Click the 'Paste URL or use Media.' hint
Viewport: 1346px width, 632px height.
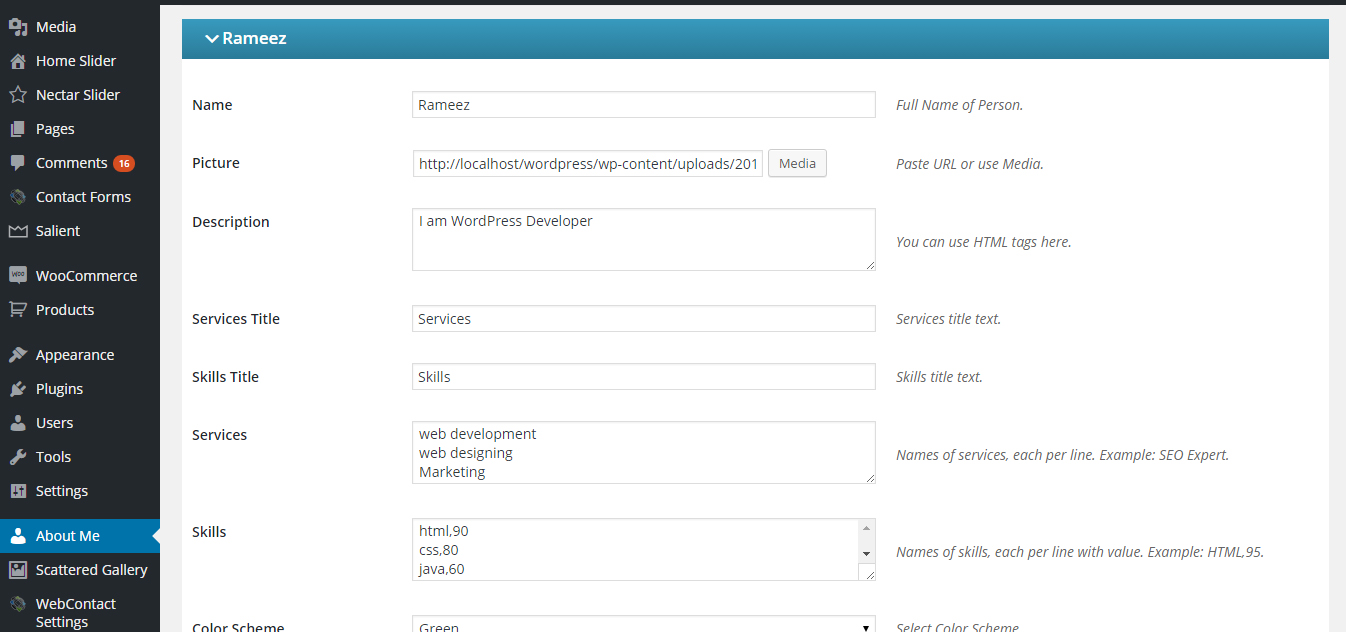click(x=970, y=164)
